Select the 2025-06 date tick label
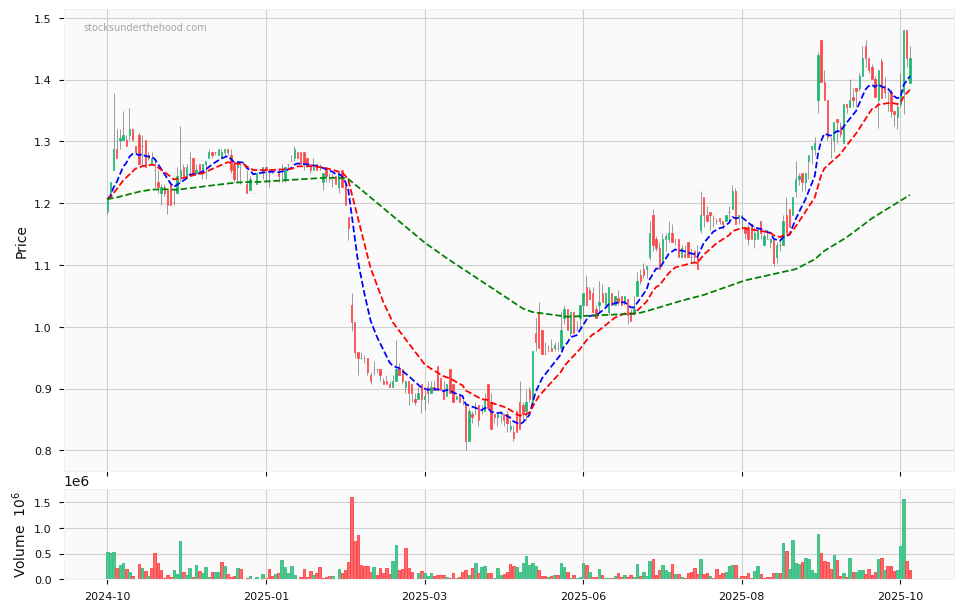The image size is (963, 611). 583,597
